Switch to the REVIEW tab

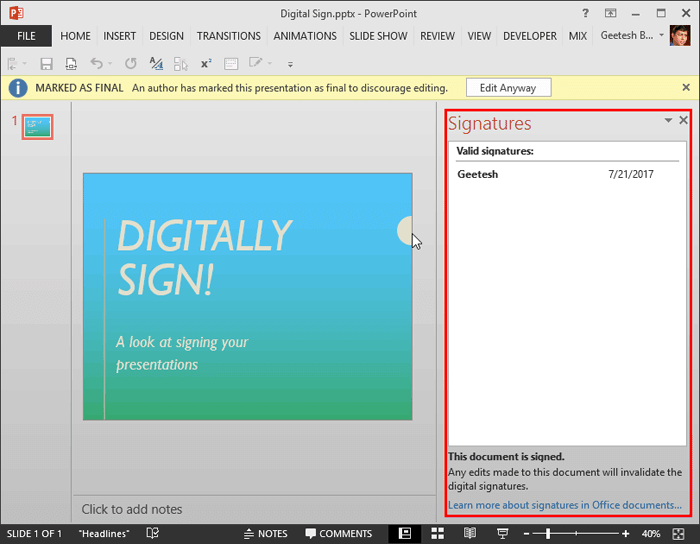click(437, 36)
